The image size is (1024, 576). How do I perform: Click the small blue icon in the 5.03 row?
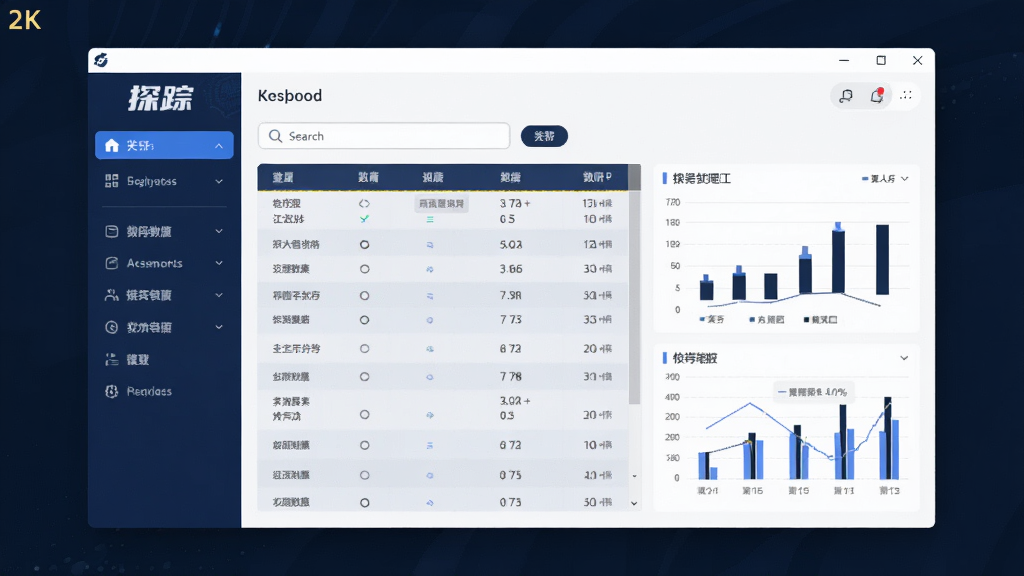(x=430, y=245)
